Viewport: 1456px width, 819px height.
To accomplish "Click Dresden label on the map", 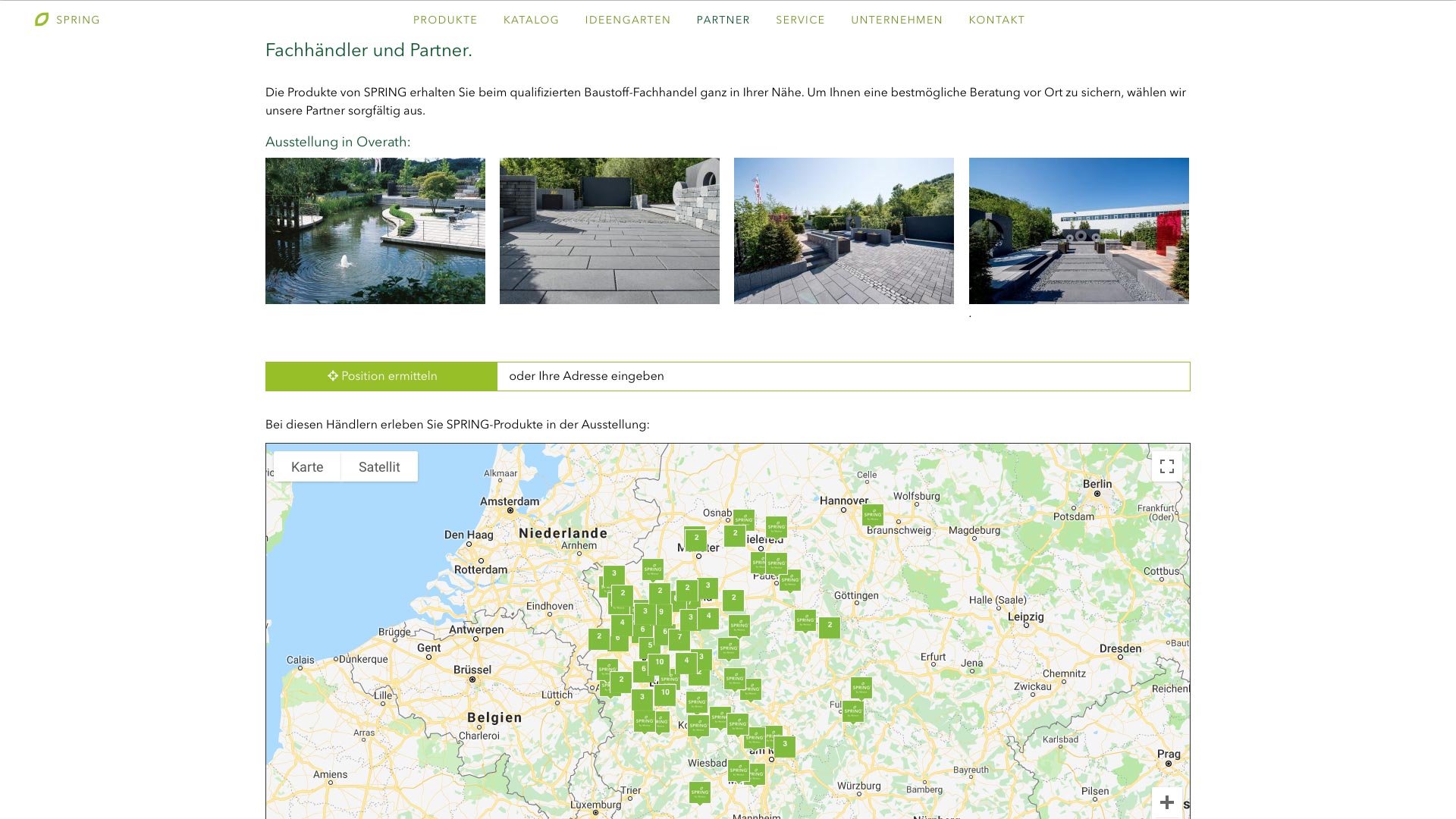I will (1120, 648).
